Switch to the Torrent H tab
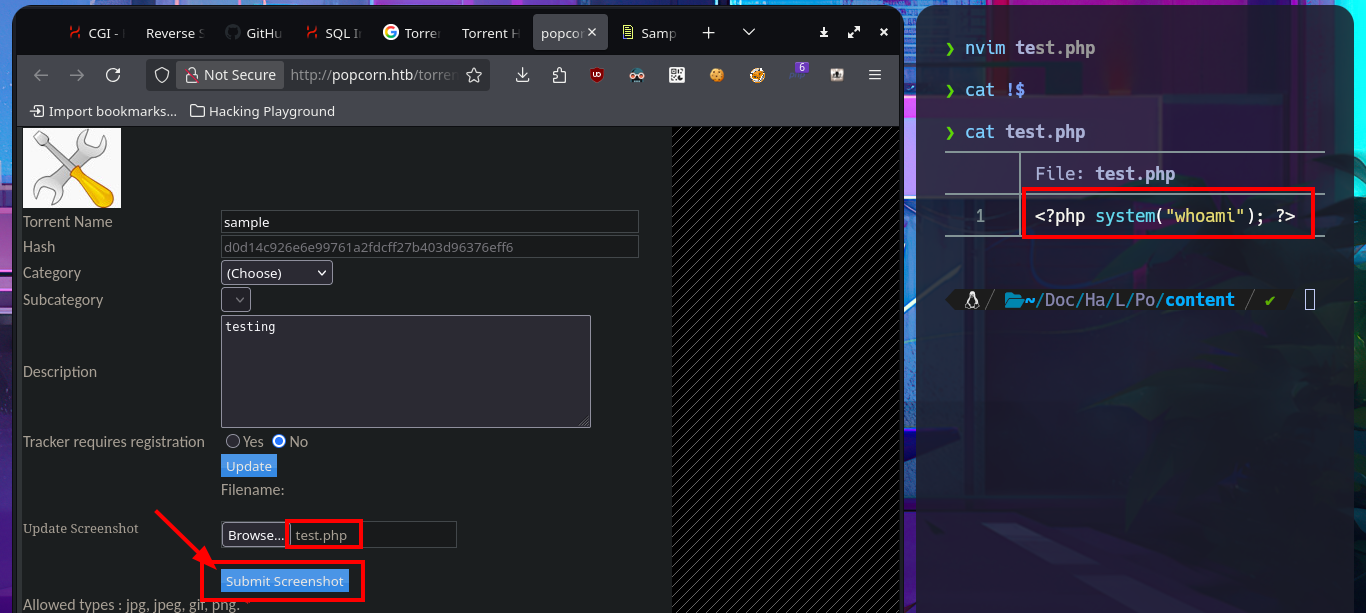 tap(490, 33)
